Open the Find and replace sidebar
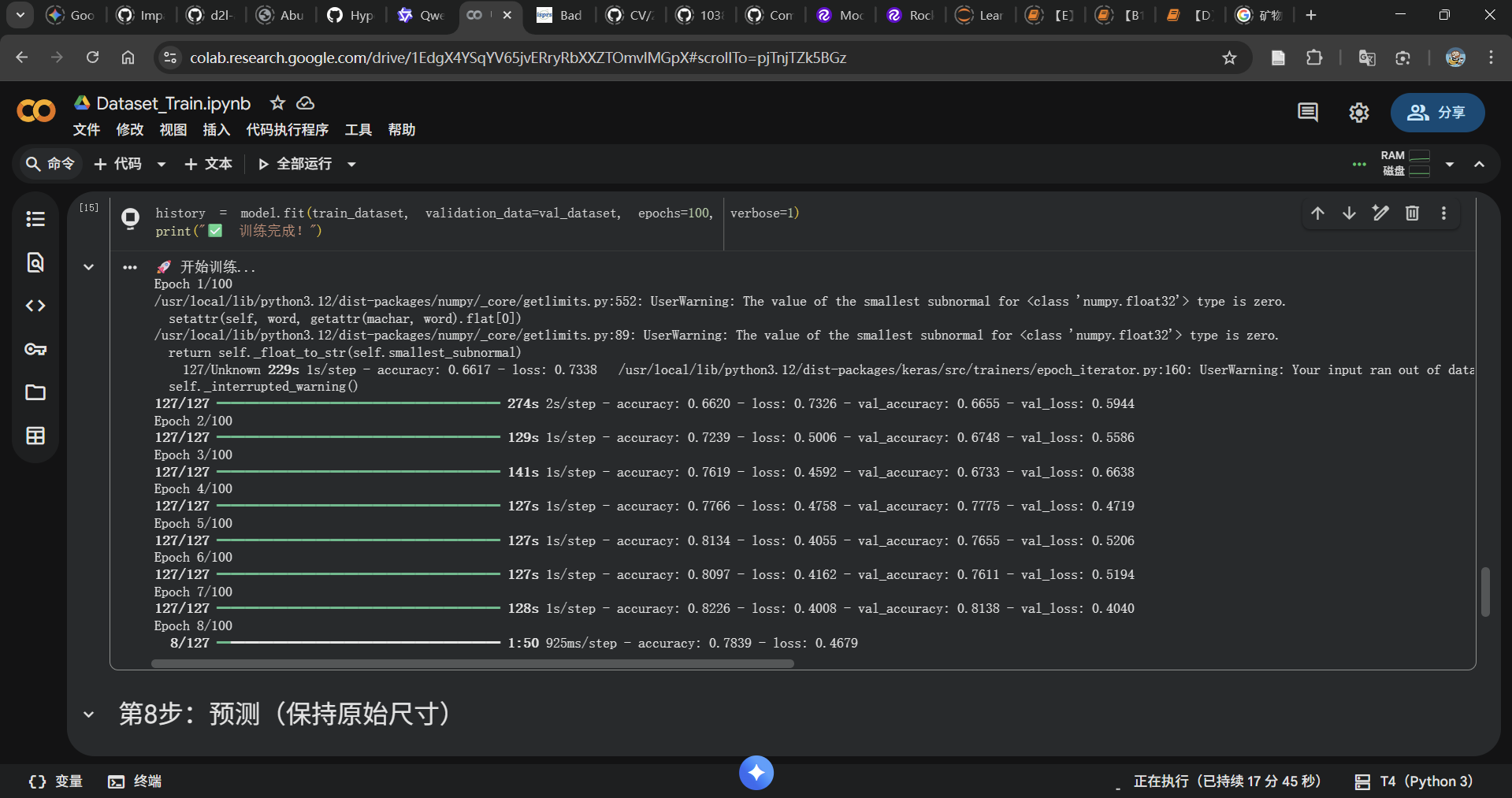The width and height of the screenshot is (1512, 798). click(x=35, y=263)
